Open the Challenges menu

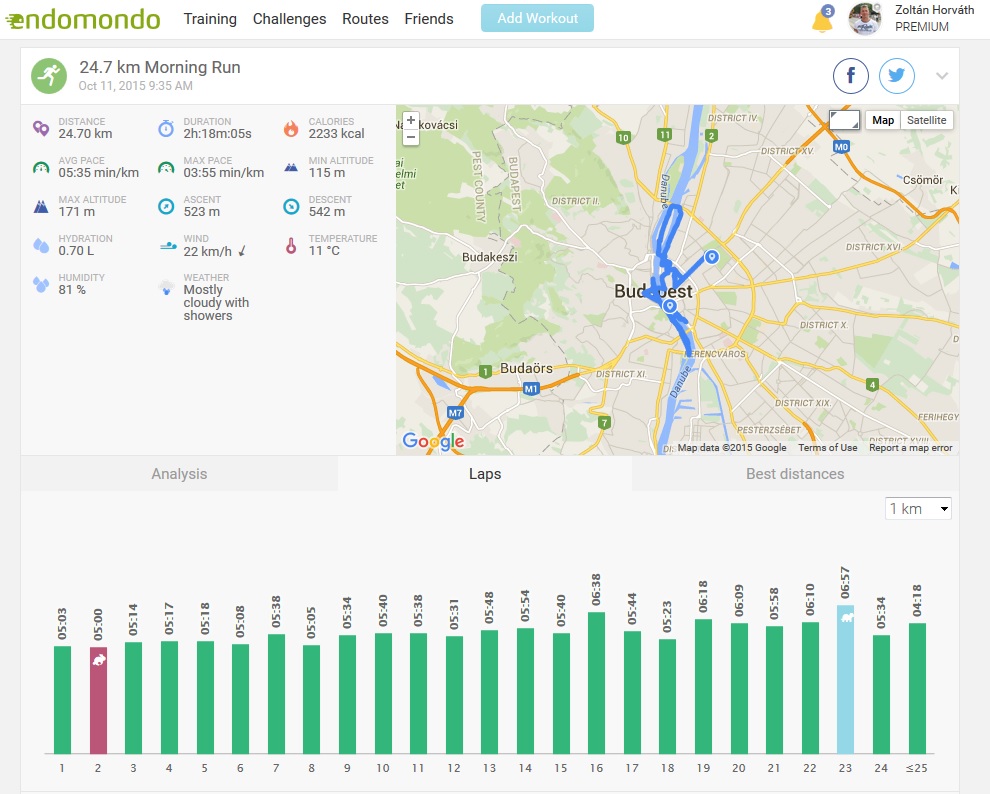pyautogui.click(x=289, y=19)
